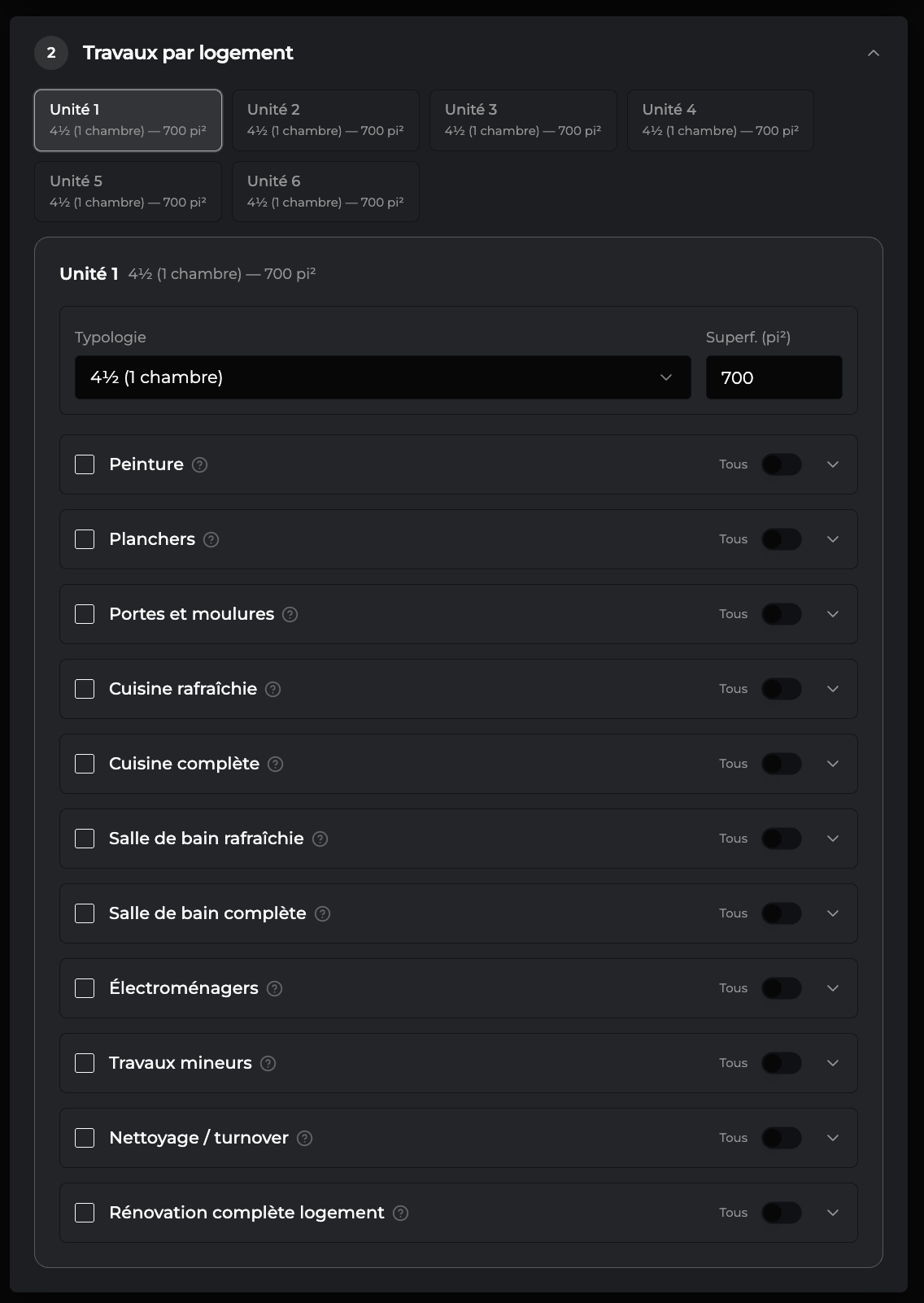Click the Superf. (pi²) input field

pos(774,377)
